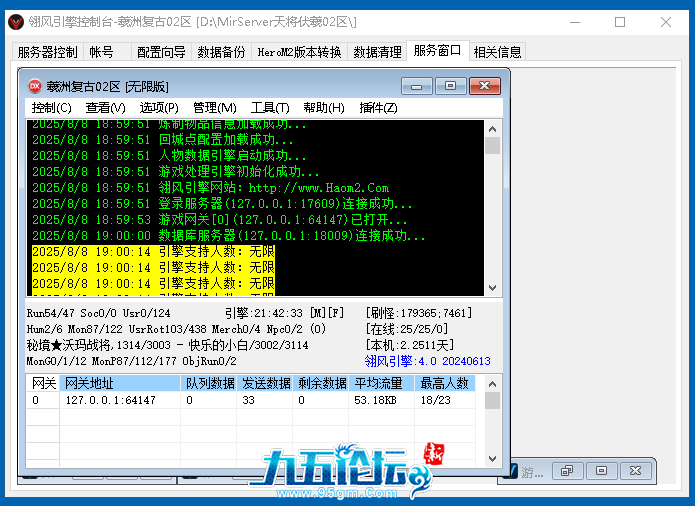Click the [在线:25/25/0] status text

point(406,329)
